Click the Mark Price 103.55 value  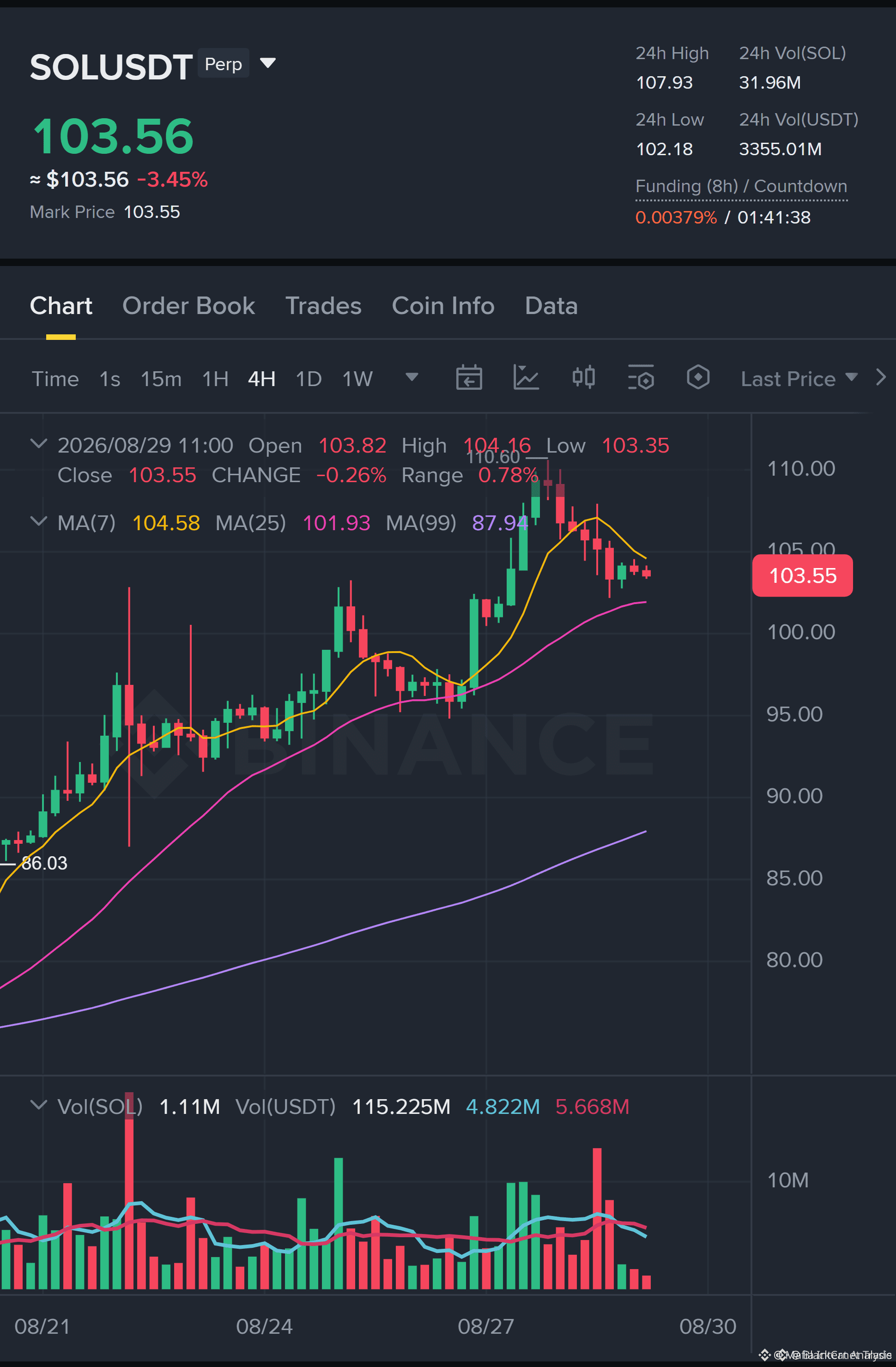click(152, 212)
